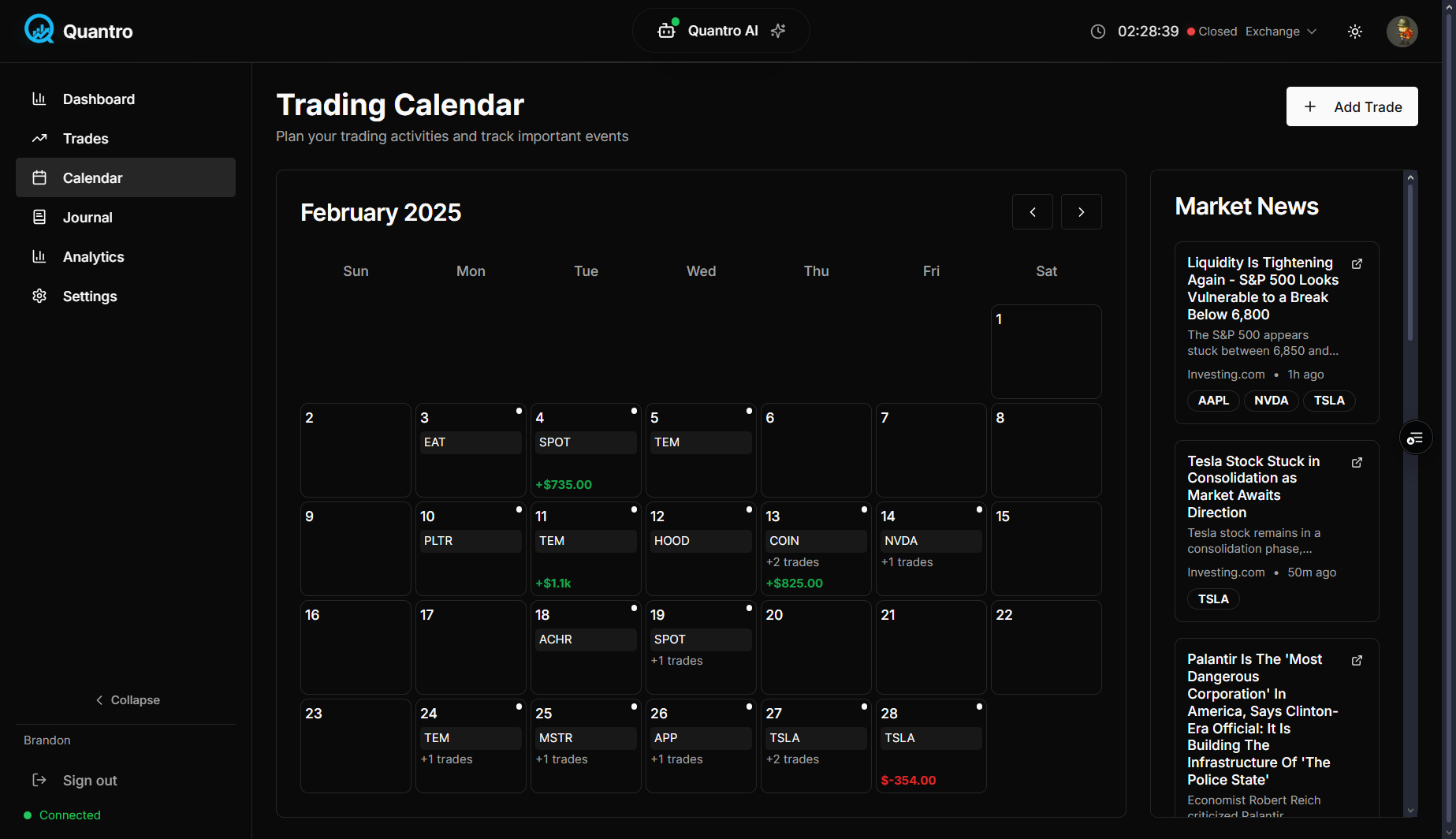Image resolution: width=1456 pixels, height=839 pixels.
Task: Click the Calendar sidebar icon
Action: [x=39, y=177]
